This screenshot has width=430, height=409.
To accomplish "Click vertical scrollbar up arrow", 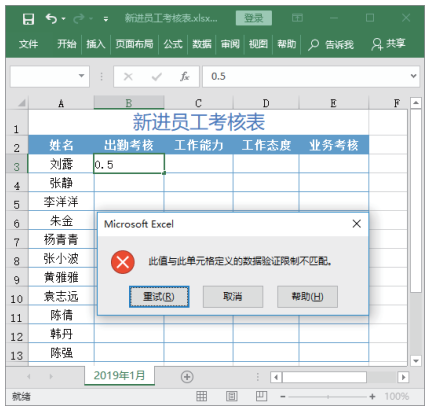I will [416, 103].
